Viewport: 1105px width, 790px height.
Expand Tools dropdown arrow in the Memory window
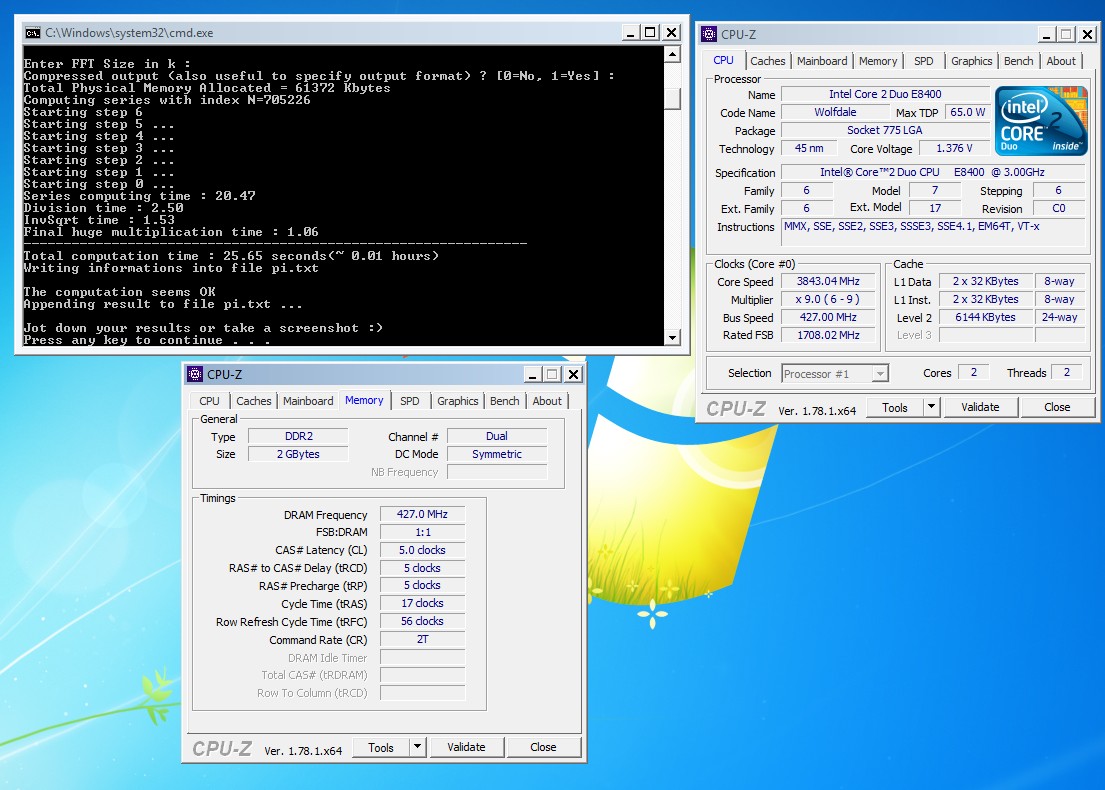[x=418, y=747]
